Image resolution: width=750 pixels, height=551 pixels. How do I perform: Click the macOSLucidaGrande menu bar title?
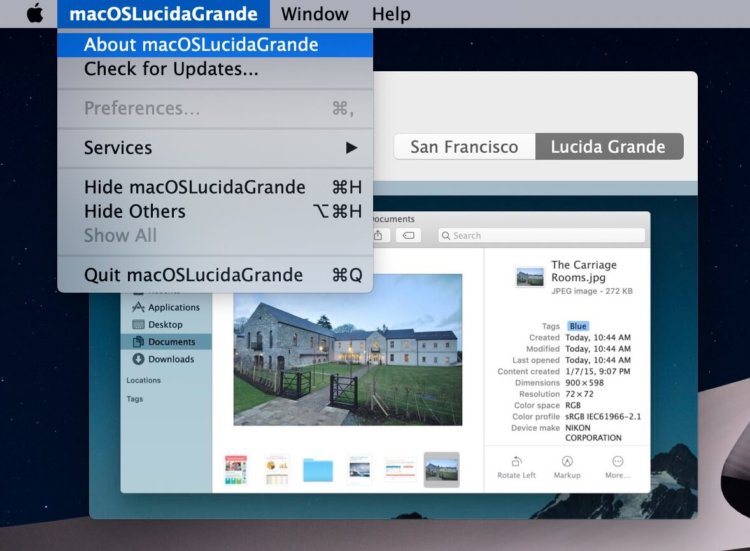pyautogui.click(x=164, y=14)
